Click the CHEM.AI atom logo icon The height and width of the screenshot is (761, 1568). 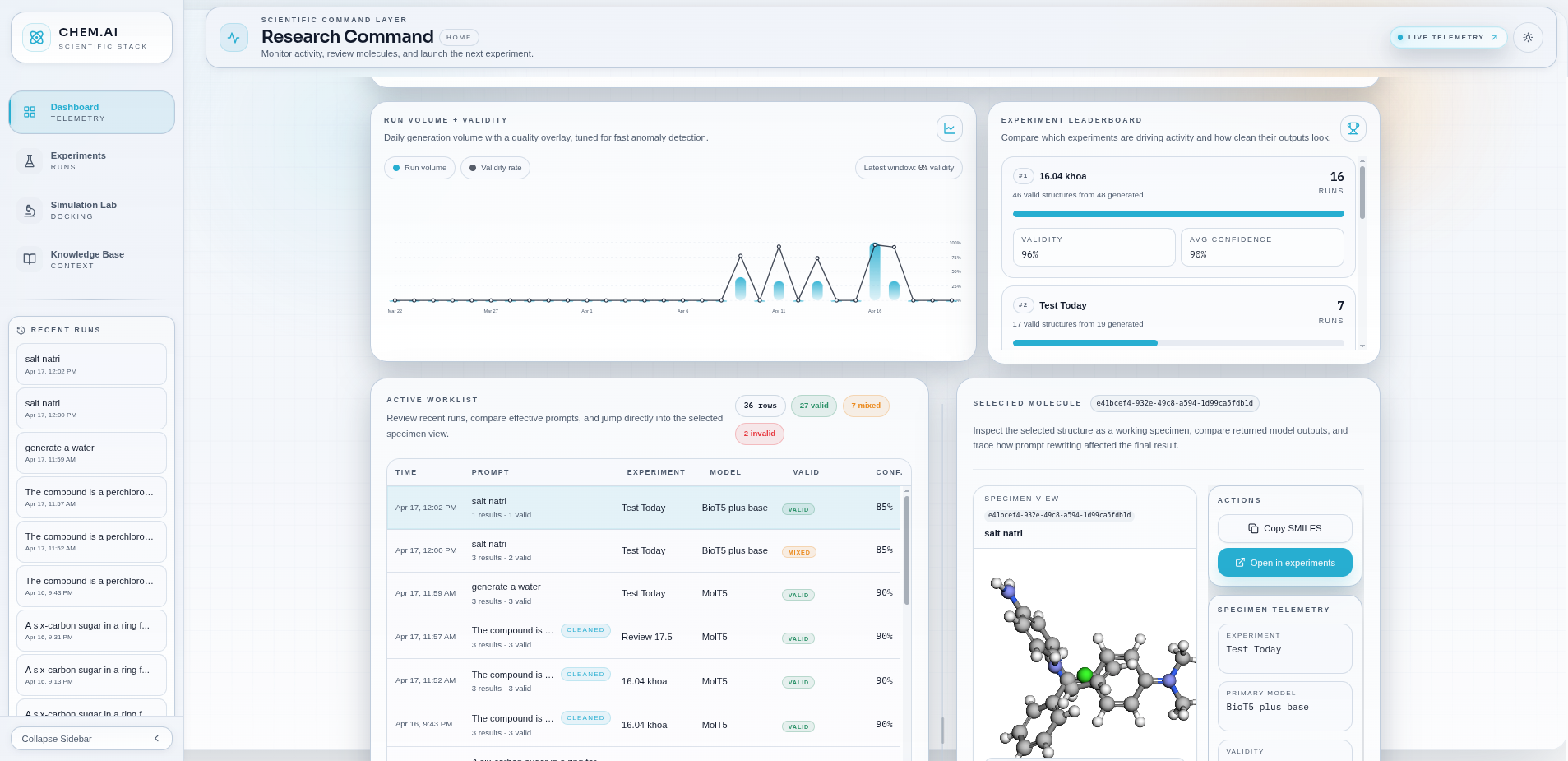[x=36, y=38]
